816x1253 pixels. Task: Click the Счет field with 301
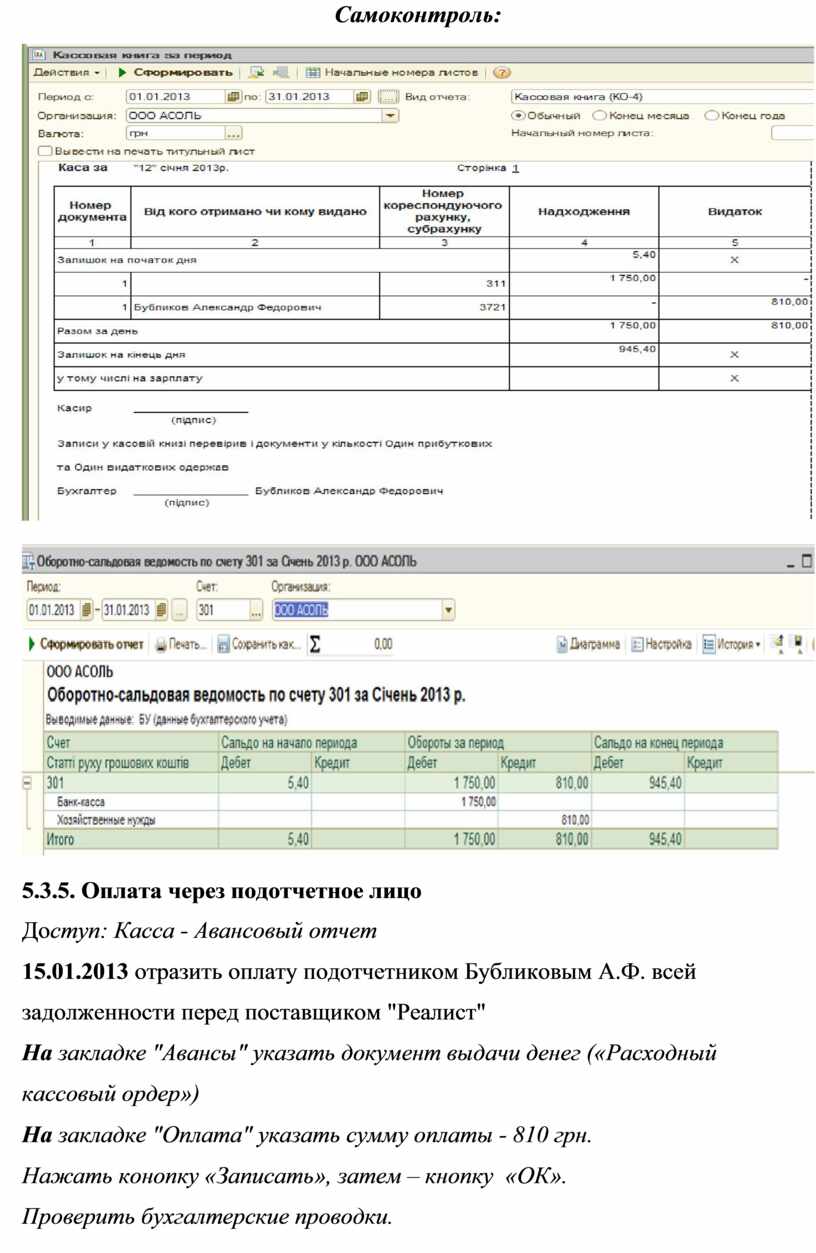point(222,609)
